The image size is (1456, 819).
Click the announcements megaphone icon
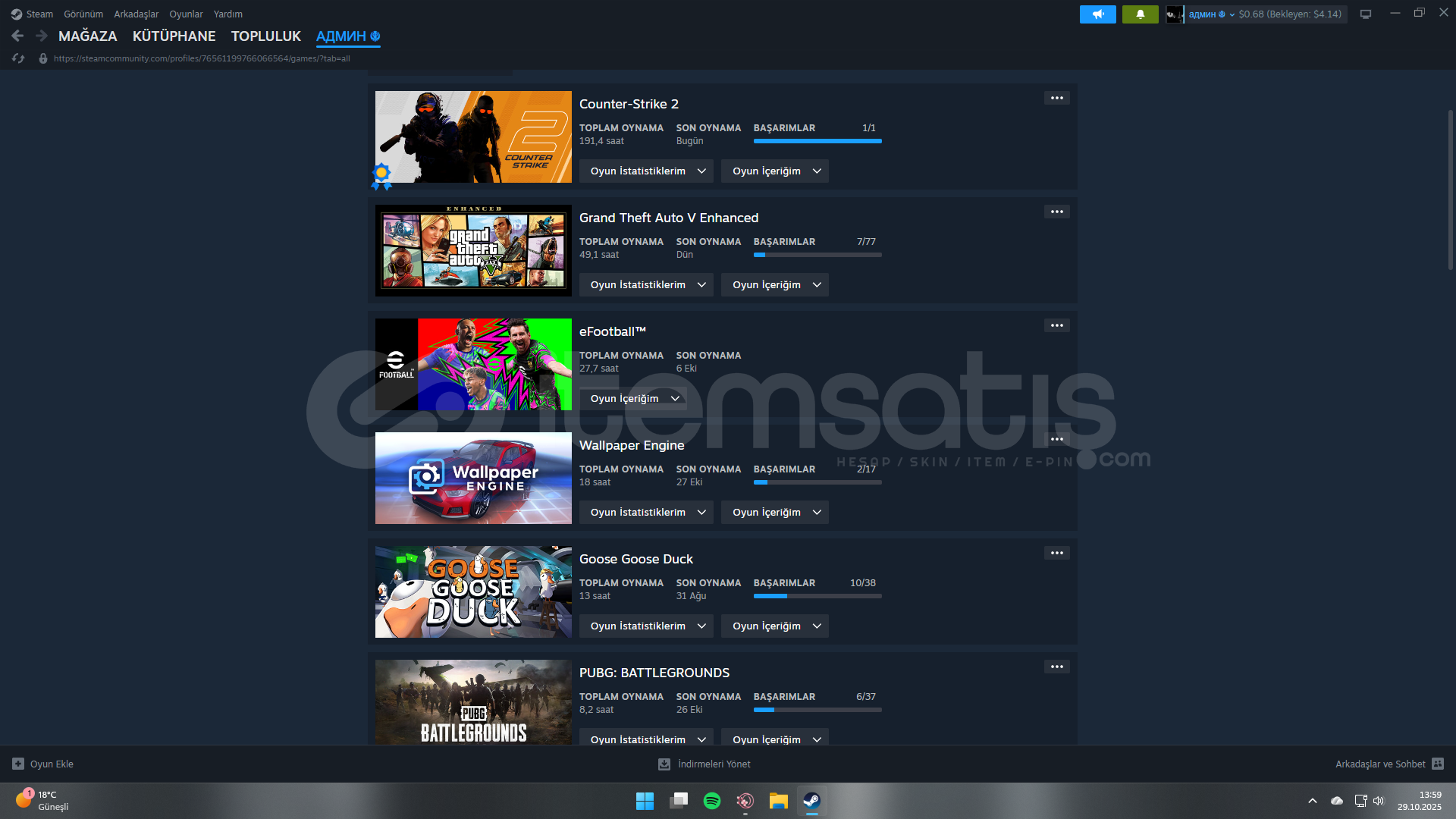point(1097,14)
